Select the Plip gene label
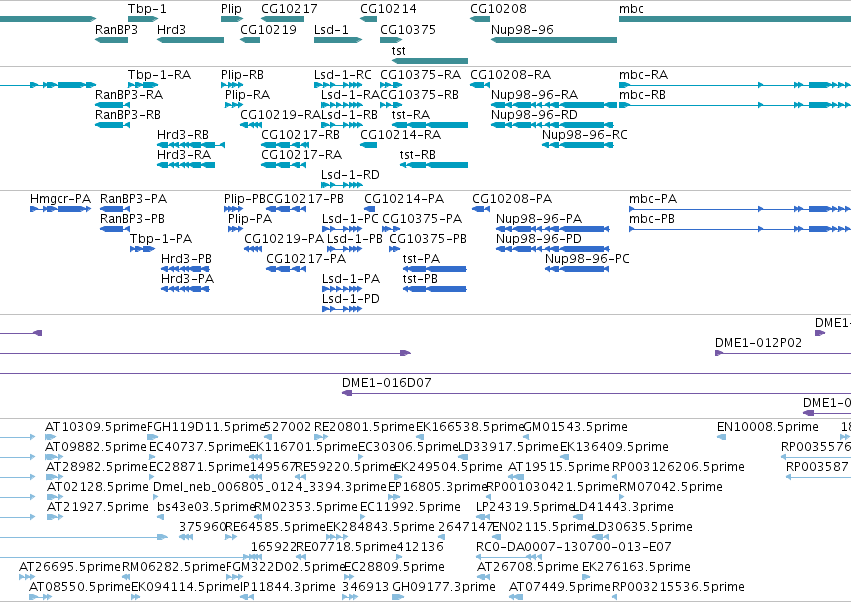The image size is (851, 602). pyautogui.click(x=231, y=9)
